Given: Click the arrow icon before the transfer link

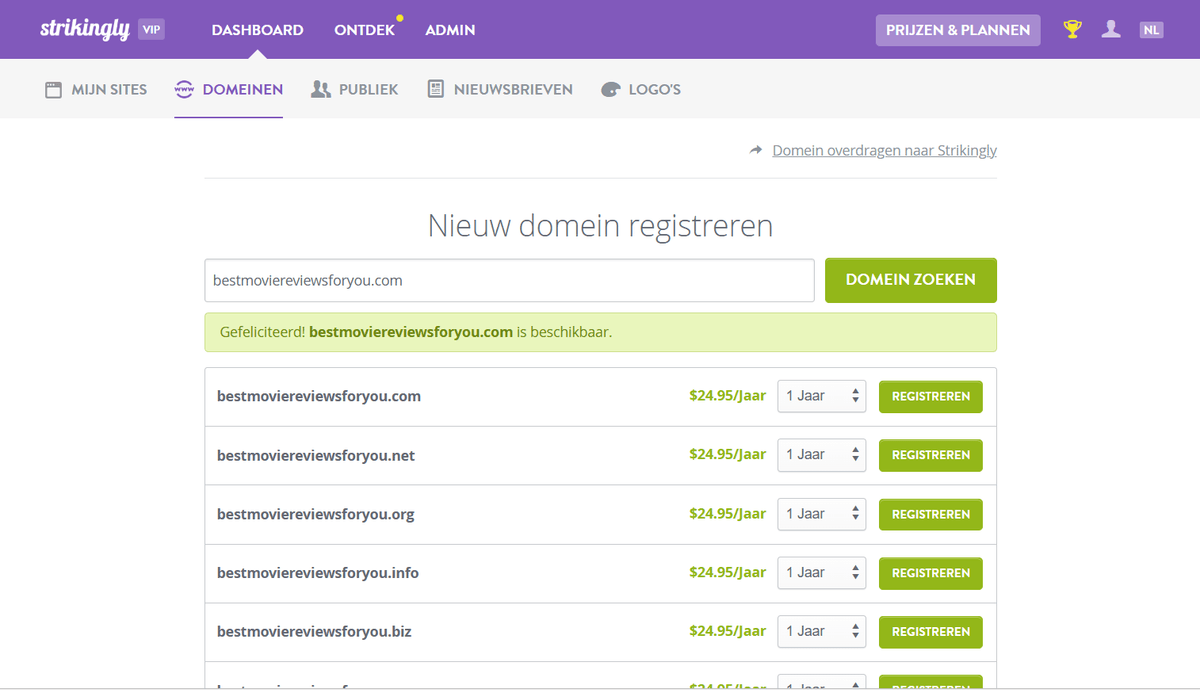Looking at the screenshot, I should click(757, 150).
